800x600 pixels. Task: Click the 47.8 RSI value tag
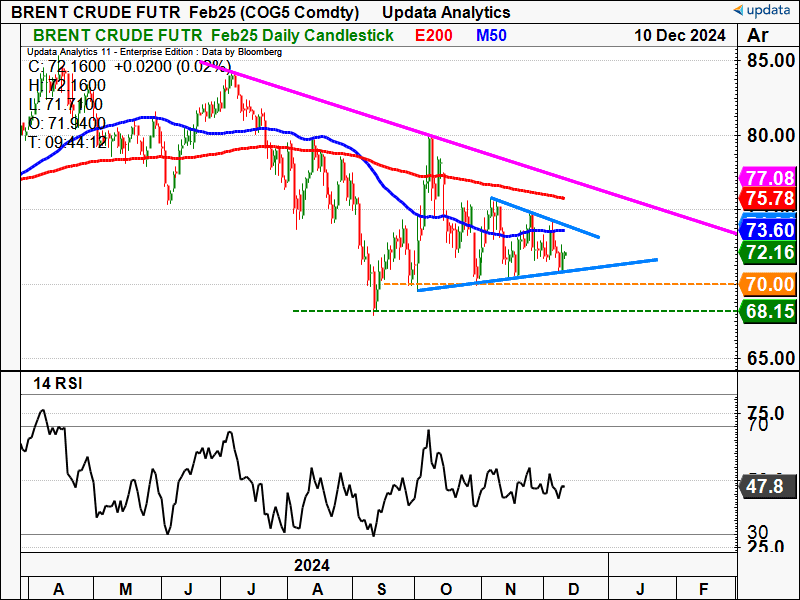(768, 486)
